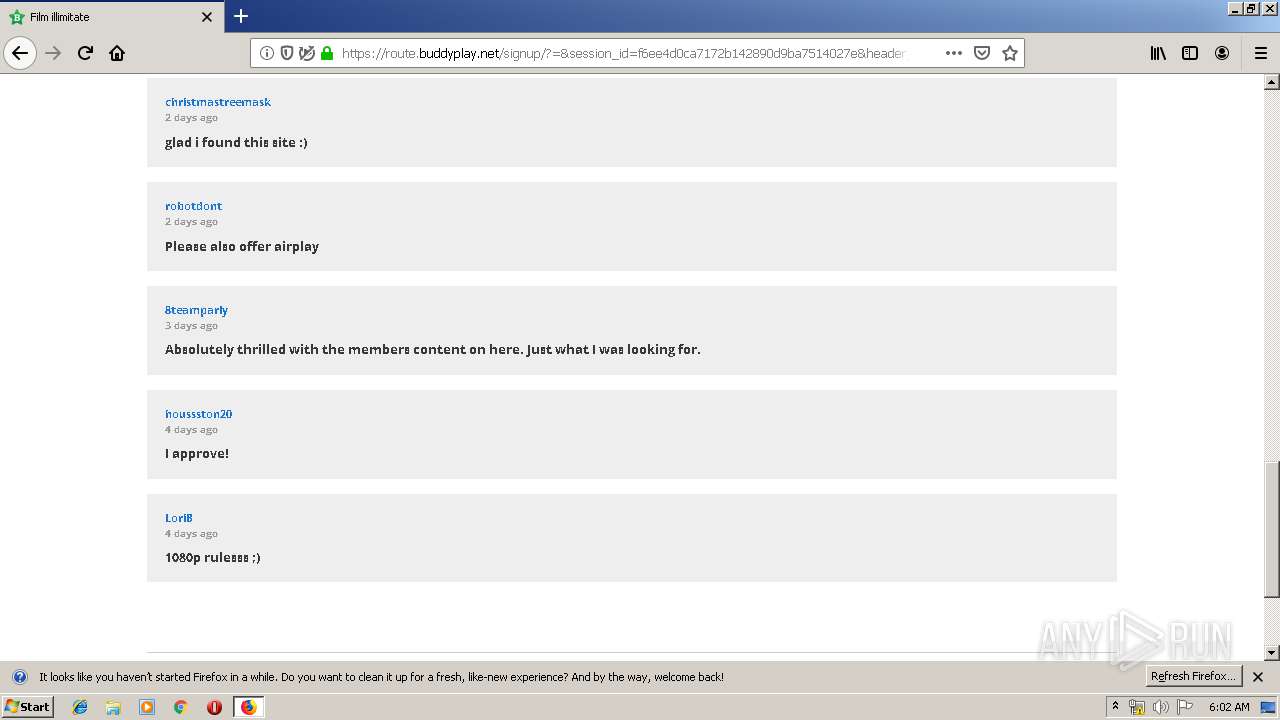Open the Windows Start menu
The height and width of the screenshot is (720, 1280).
click(x=27, y=707)
